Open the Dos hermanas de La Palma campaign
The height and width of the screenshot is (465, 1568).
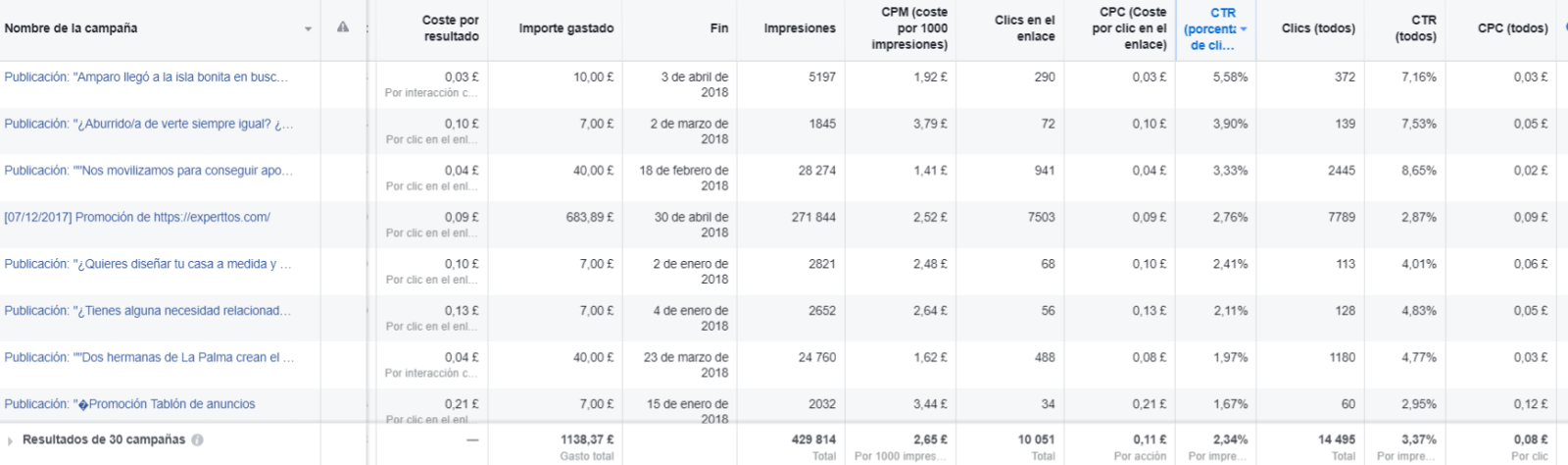click(x=149, y=358)
